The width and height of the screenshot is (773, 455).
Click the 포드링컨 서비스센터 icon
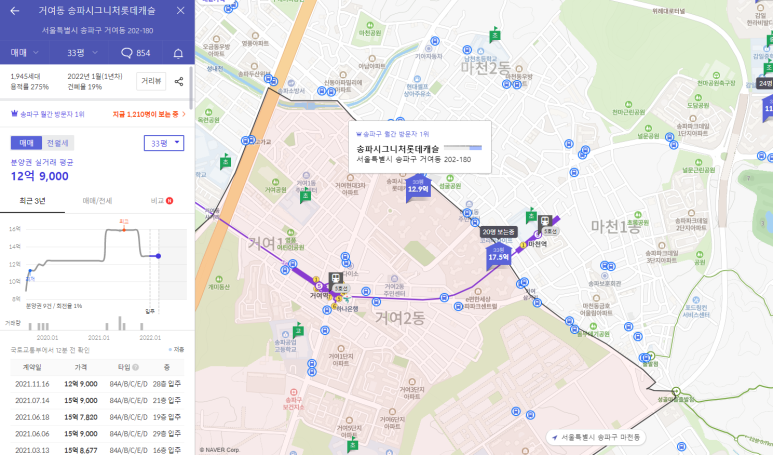pos(696,300)
